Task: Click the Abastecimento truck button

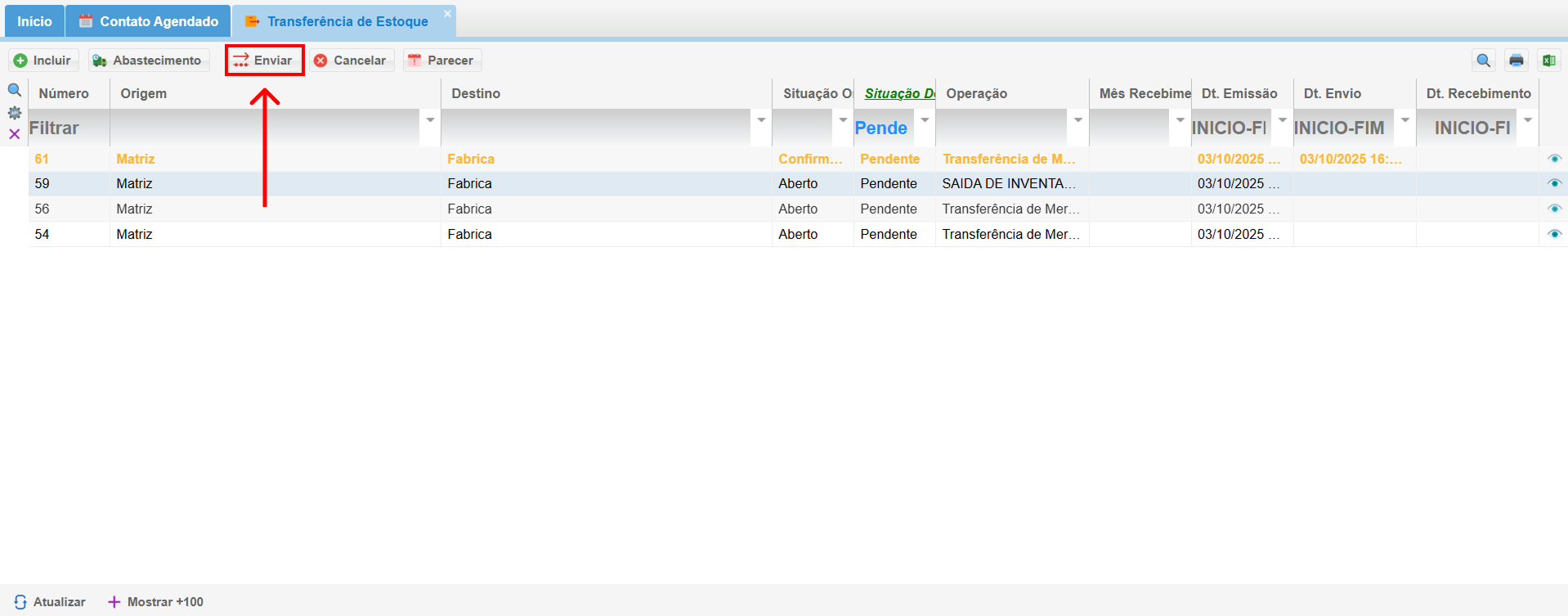Action: 148,61
